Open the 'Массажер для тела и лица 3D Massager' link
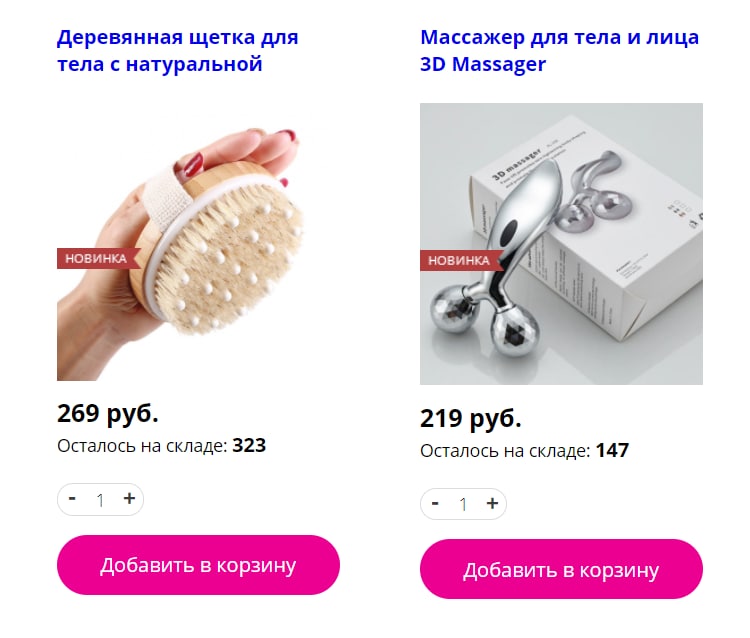 click(x=559, y=50)
